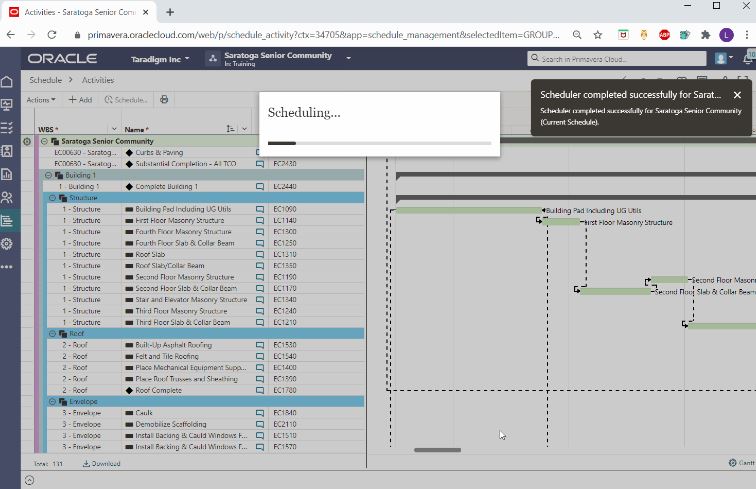
Task: Click the row settings gear beside Saratoga Senior Community
Action: (x=27, y=141)
